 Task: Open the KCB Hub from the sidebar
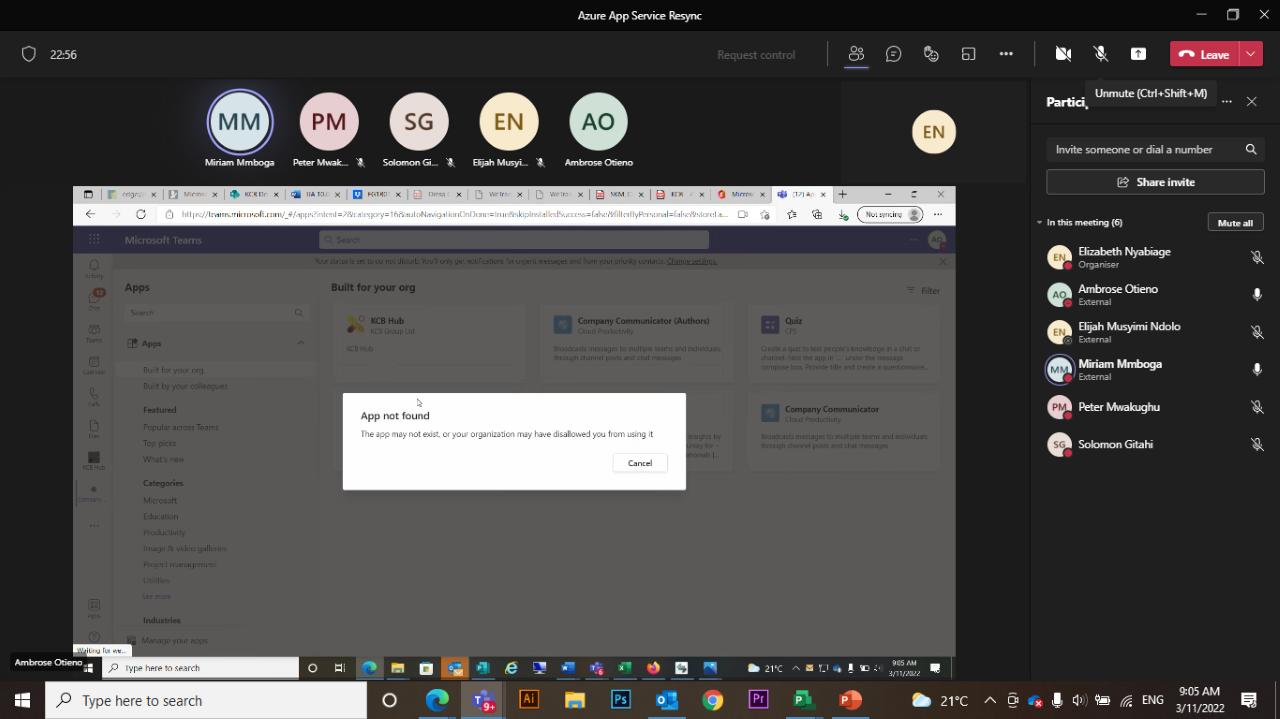pyautogui.click(x=93, y=456)
